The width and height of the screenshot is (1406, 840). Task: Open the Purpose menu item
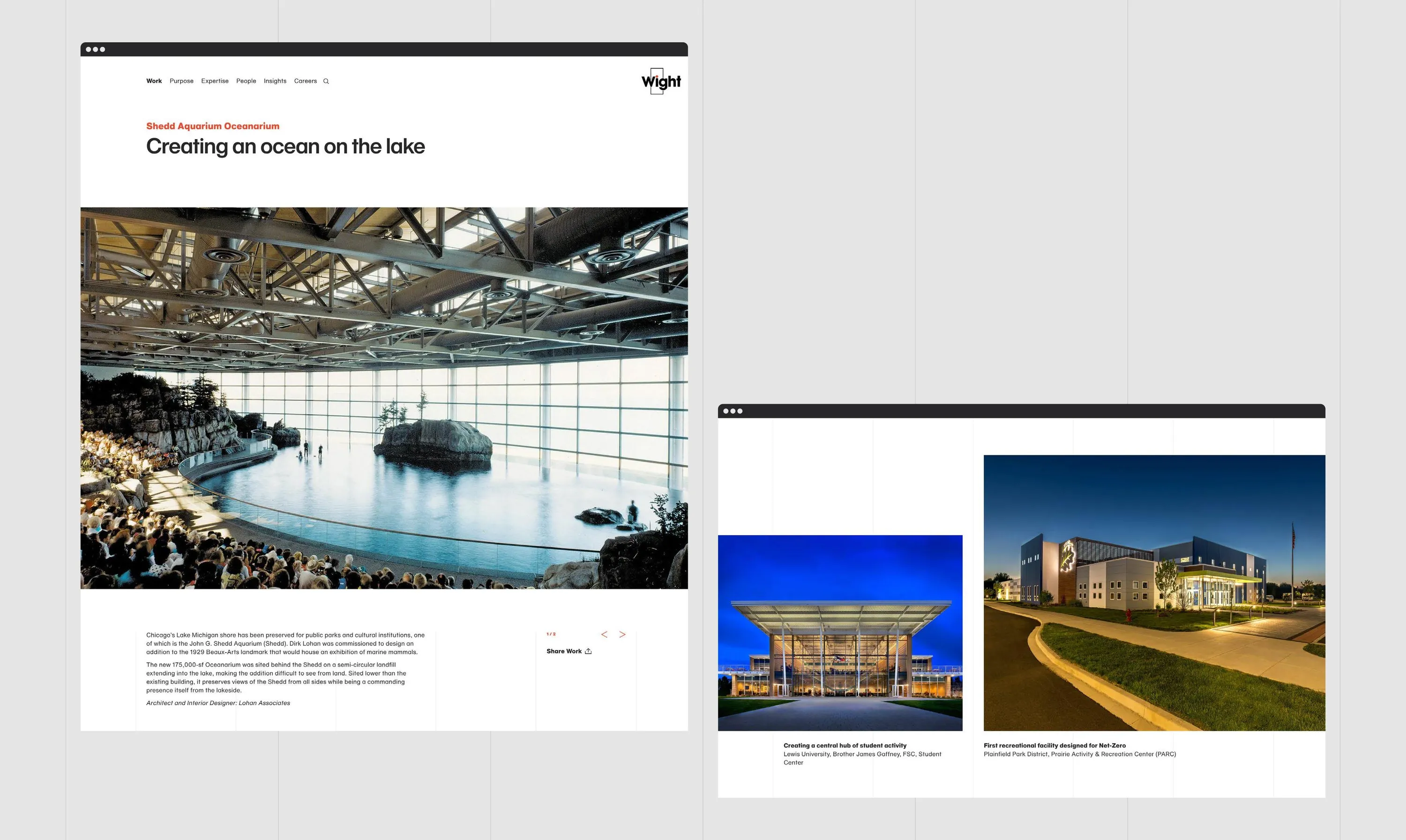click(182, 81)
